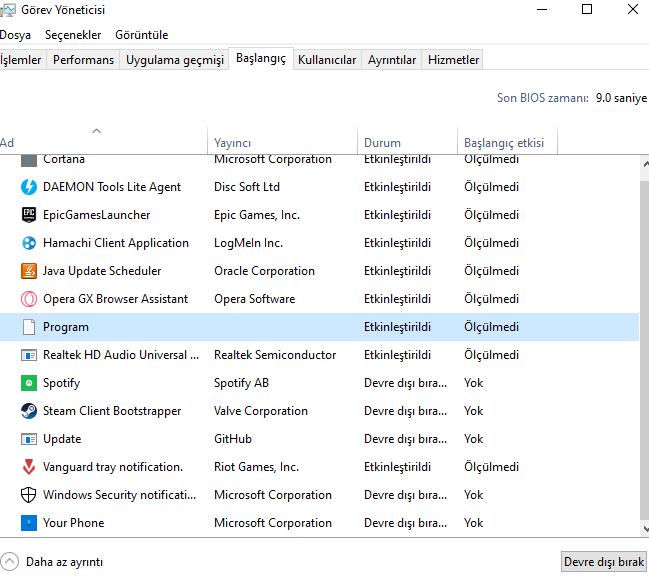Select the EpicGamesLauncher row name
The width and height of the screenshot is (649, 585).
tap(96, 215)
